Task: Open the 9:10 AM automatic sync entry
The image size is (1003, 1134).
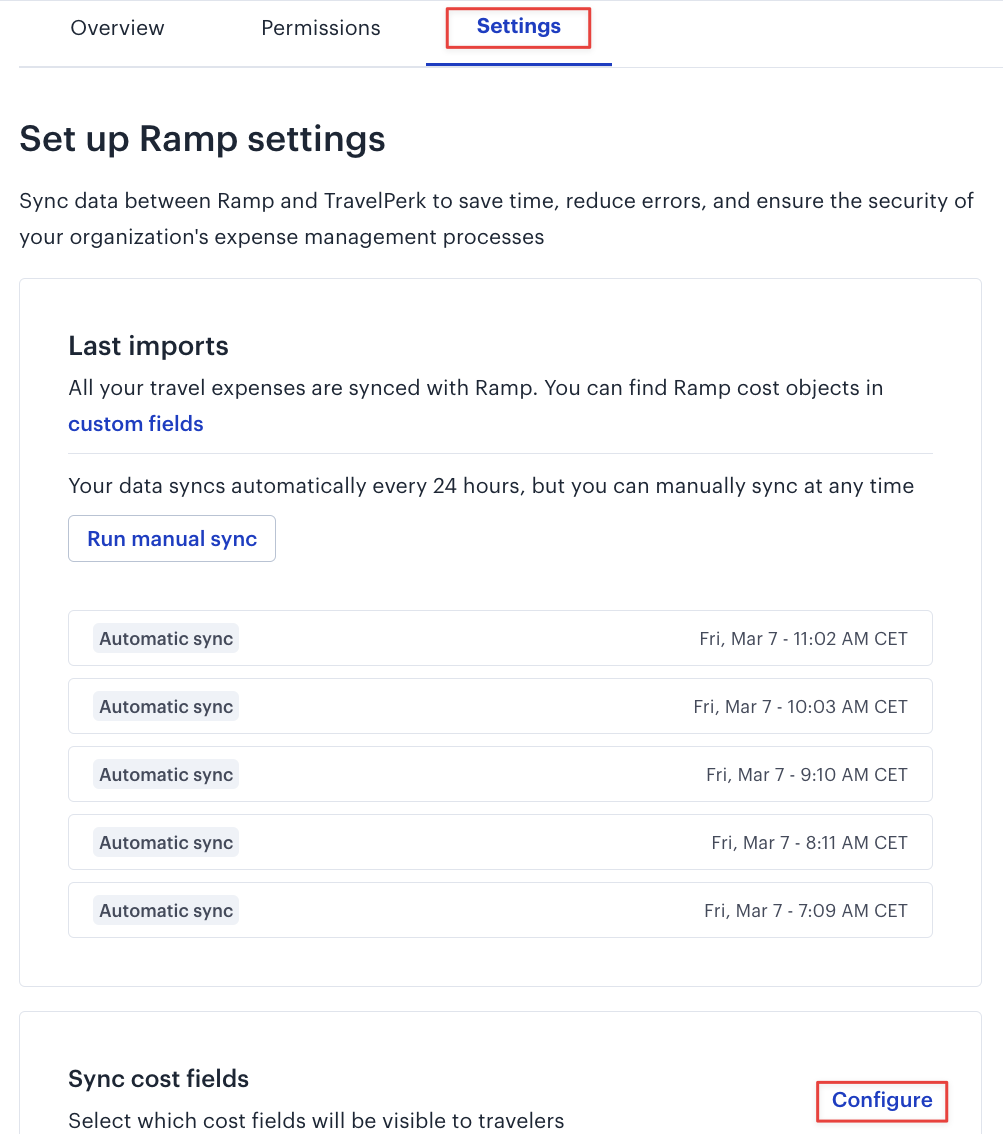Action: point(500,775)
